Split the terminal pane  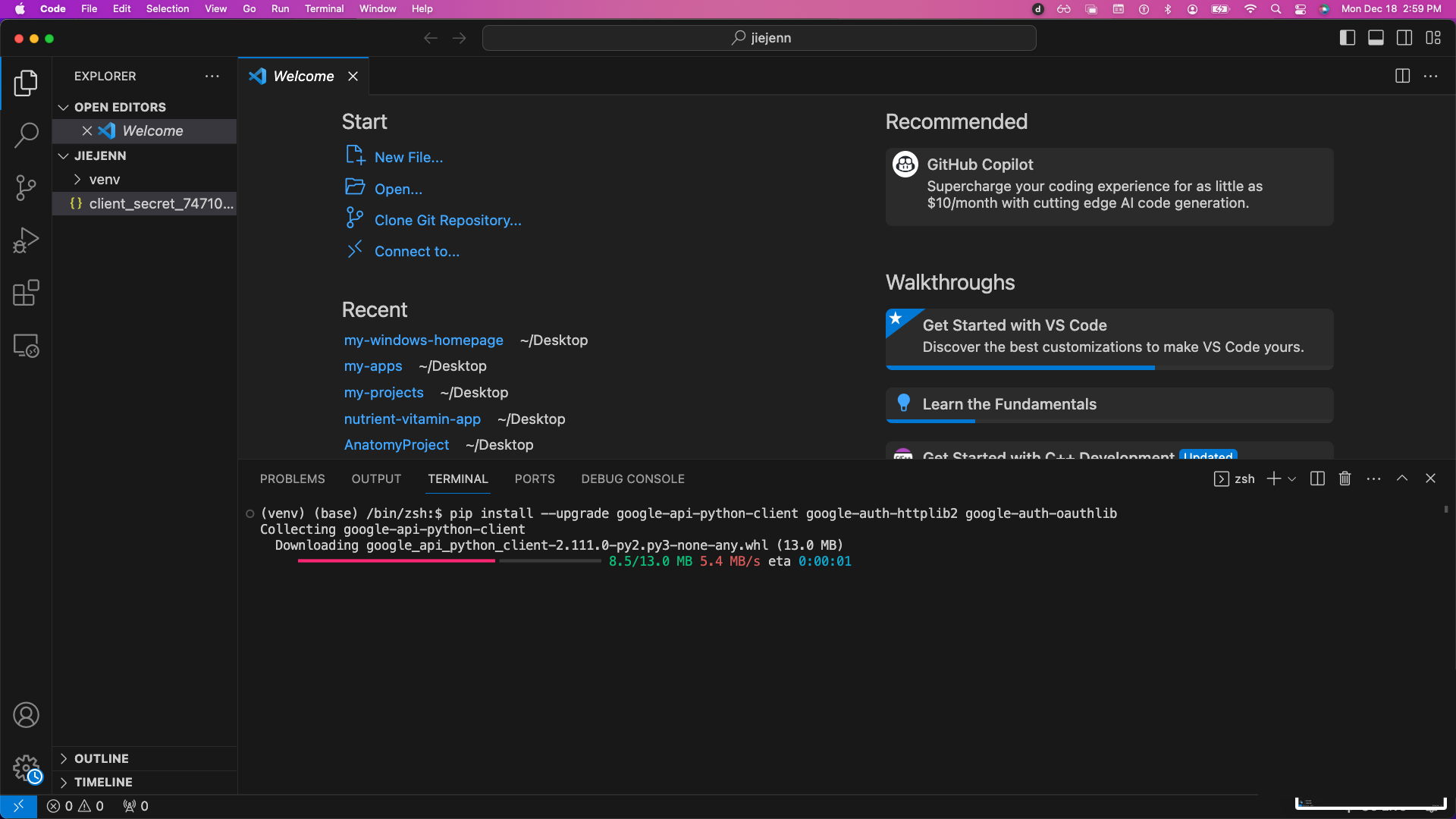coord(1317,479)
